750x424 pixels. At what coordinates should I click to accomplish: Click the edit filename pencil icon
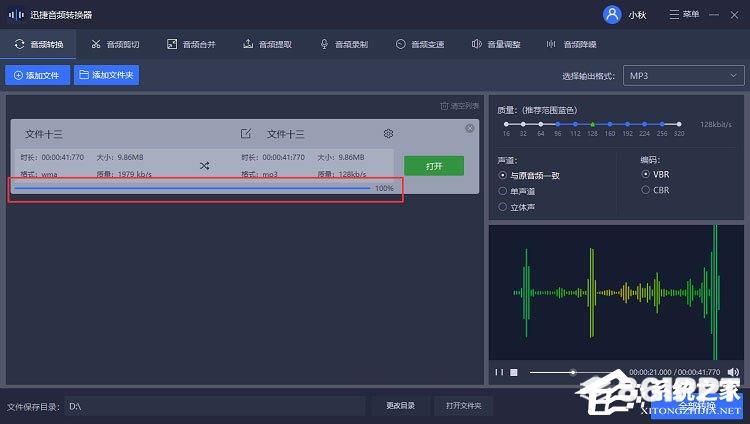246,134
